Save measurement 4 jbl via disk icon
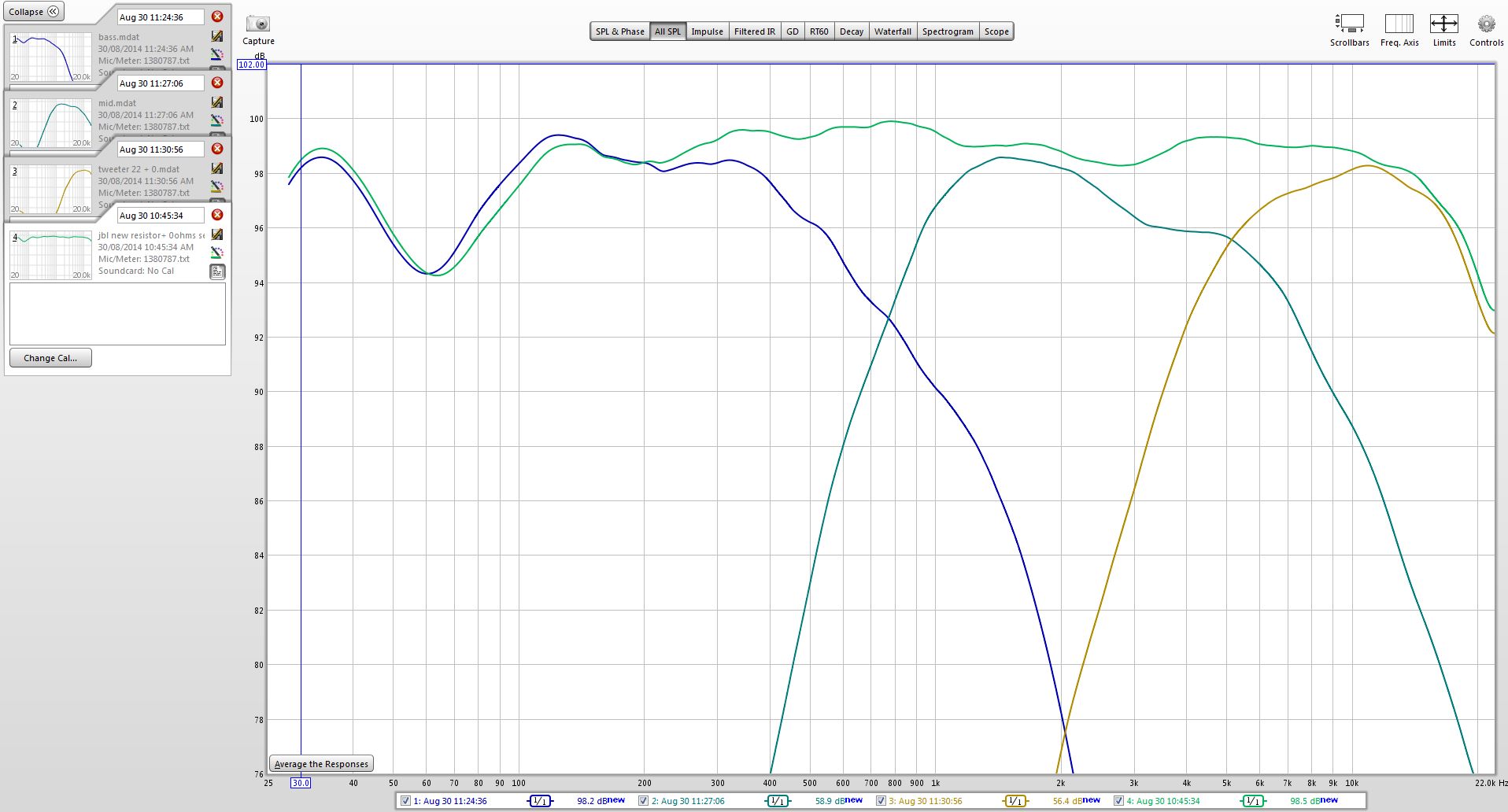1508x812 pixels. click(x=217, y=234)
